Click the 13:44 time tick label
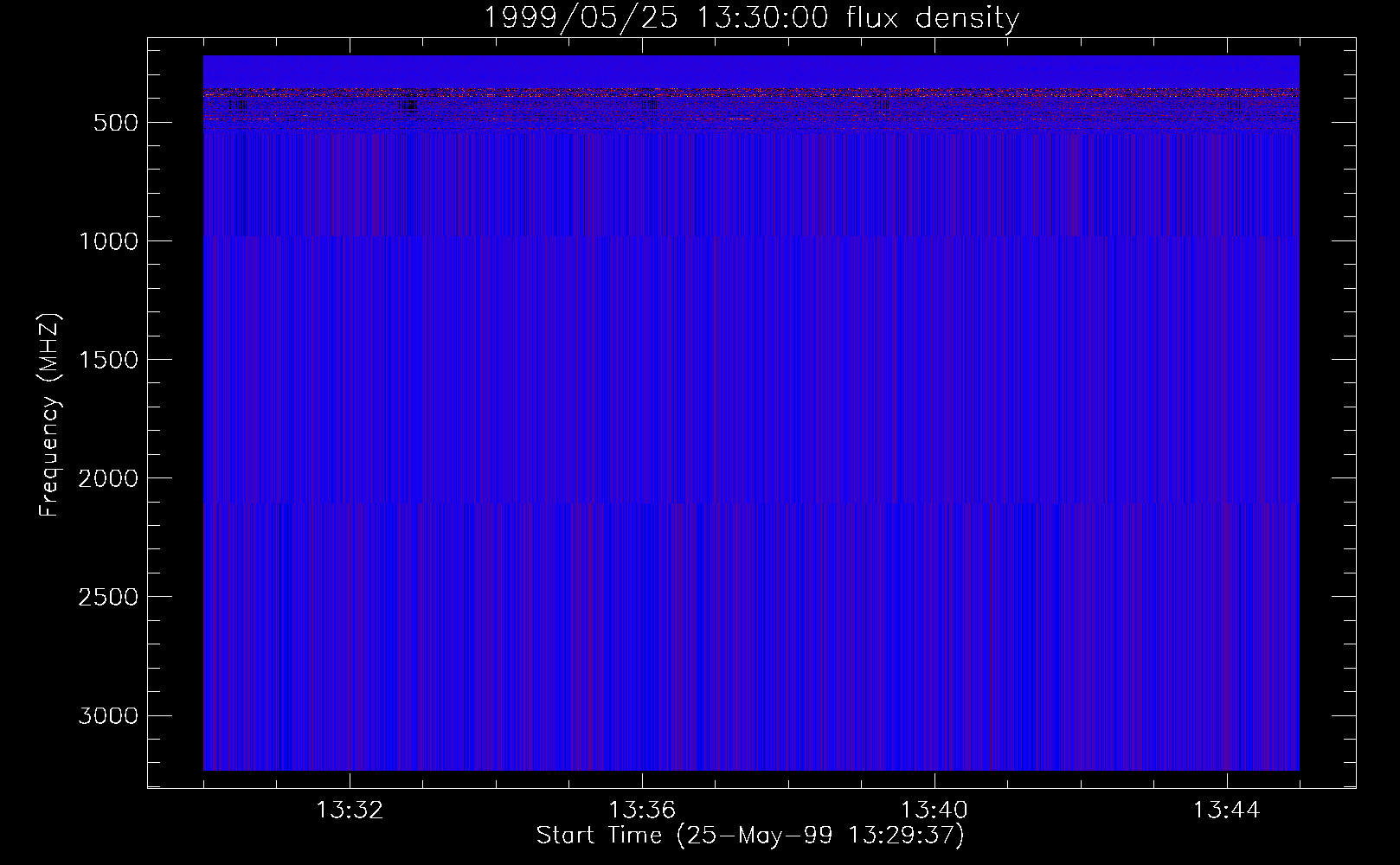This screenshot has width=1400, height=865. click(x=1227, y=811)
